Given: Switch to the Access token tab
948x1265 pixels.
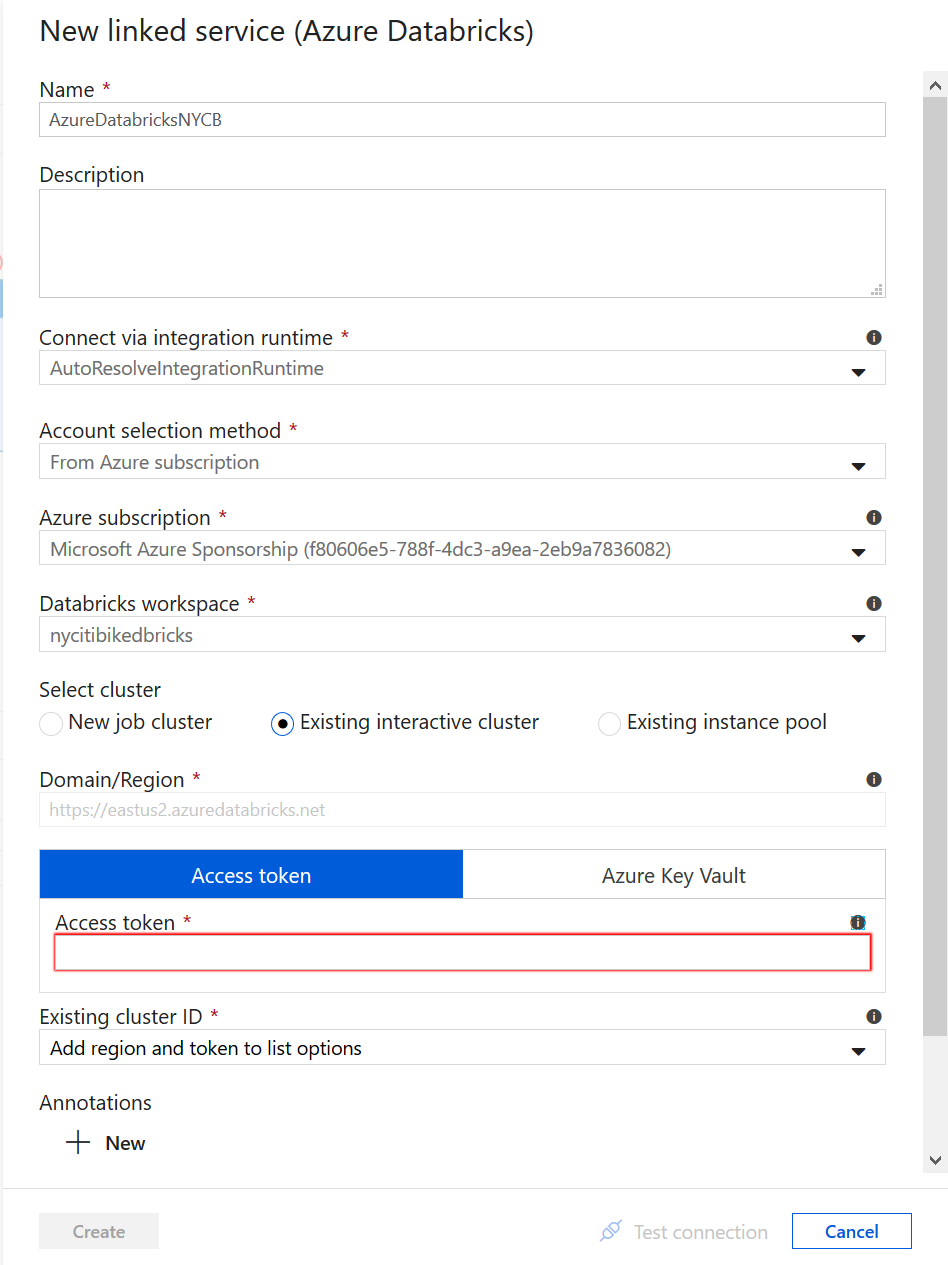Looking at the screenshot, I should pyautogui.click(x=250, y=873).
